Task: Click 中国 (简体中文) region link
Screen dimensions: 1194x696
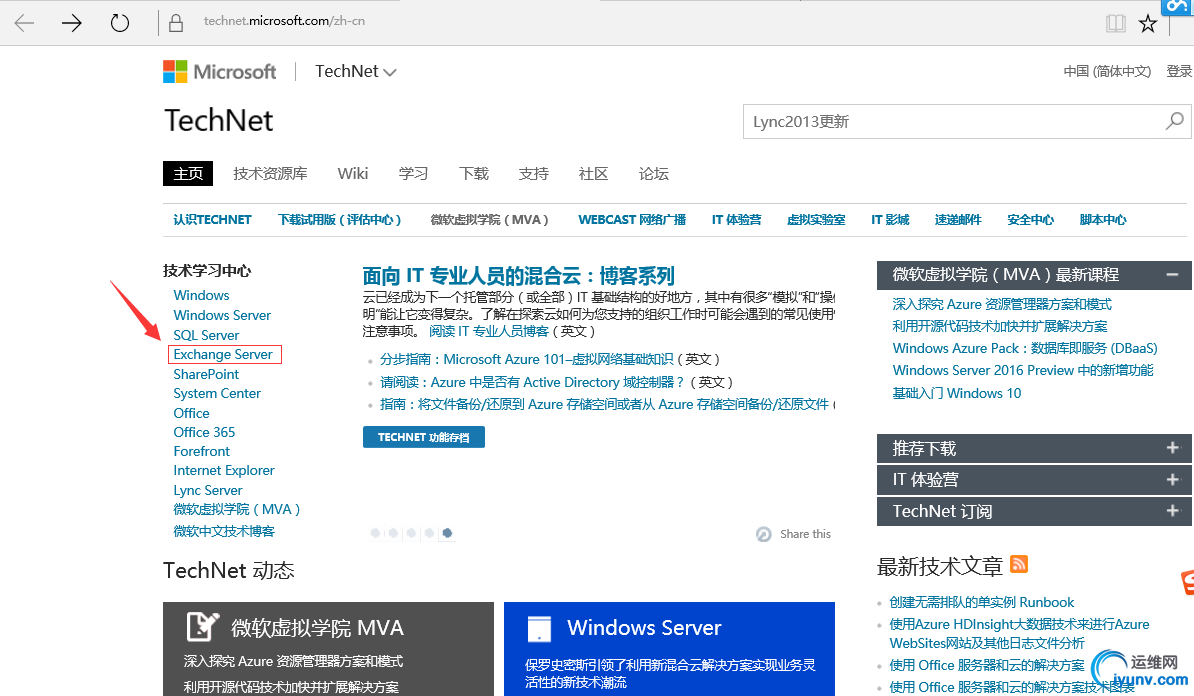Action: tap(1107, 71)
